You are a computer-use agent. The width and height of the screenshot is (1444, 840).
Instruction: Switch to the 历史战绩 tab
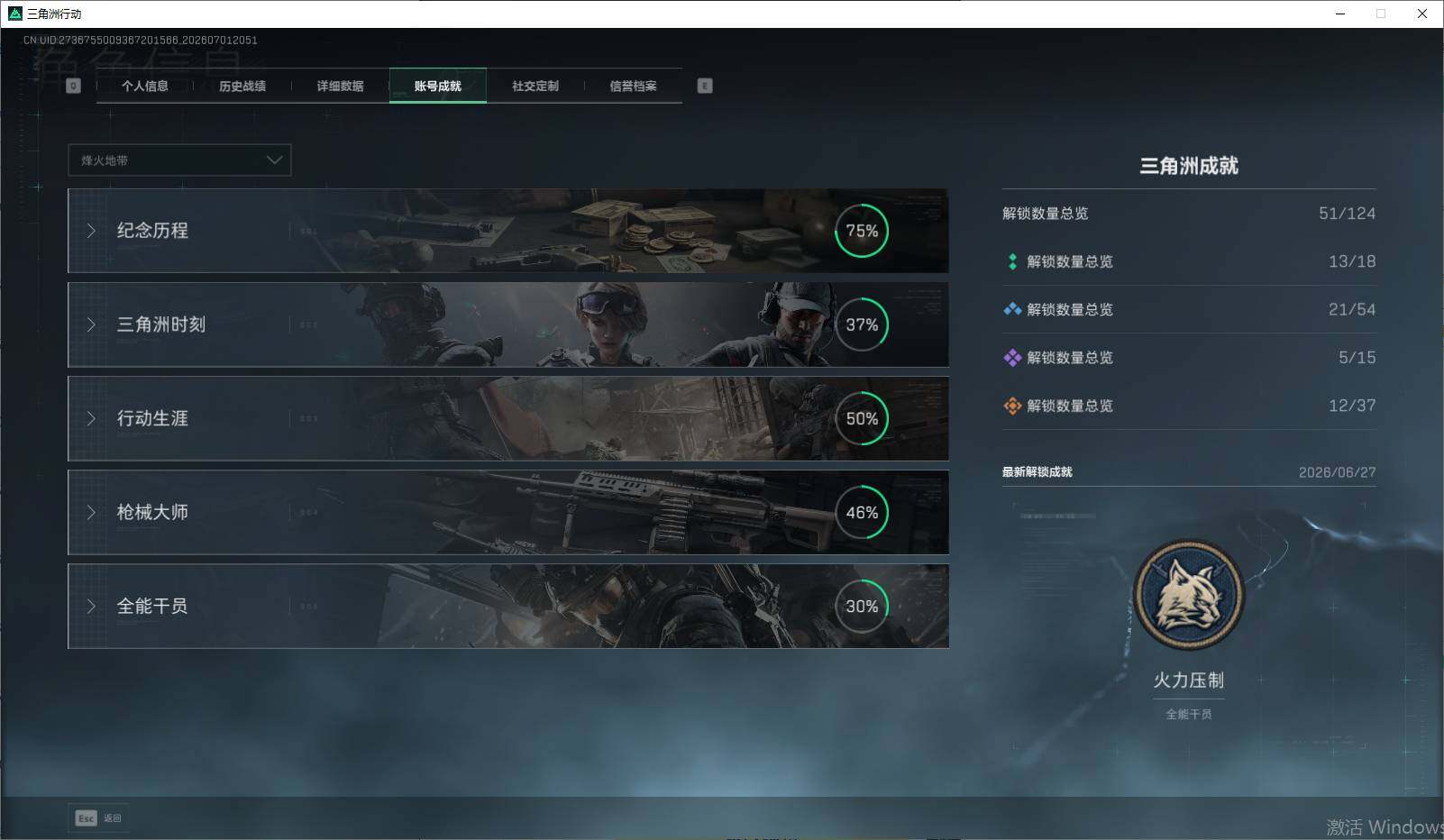242,86
